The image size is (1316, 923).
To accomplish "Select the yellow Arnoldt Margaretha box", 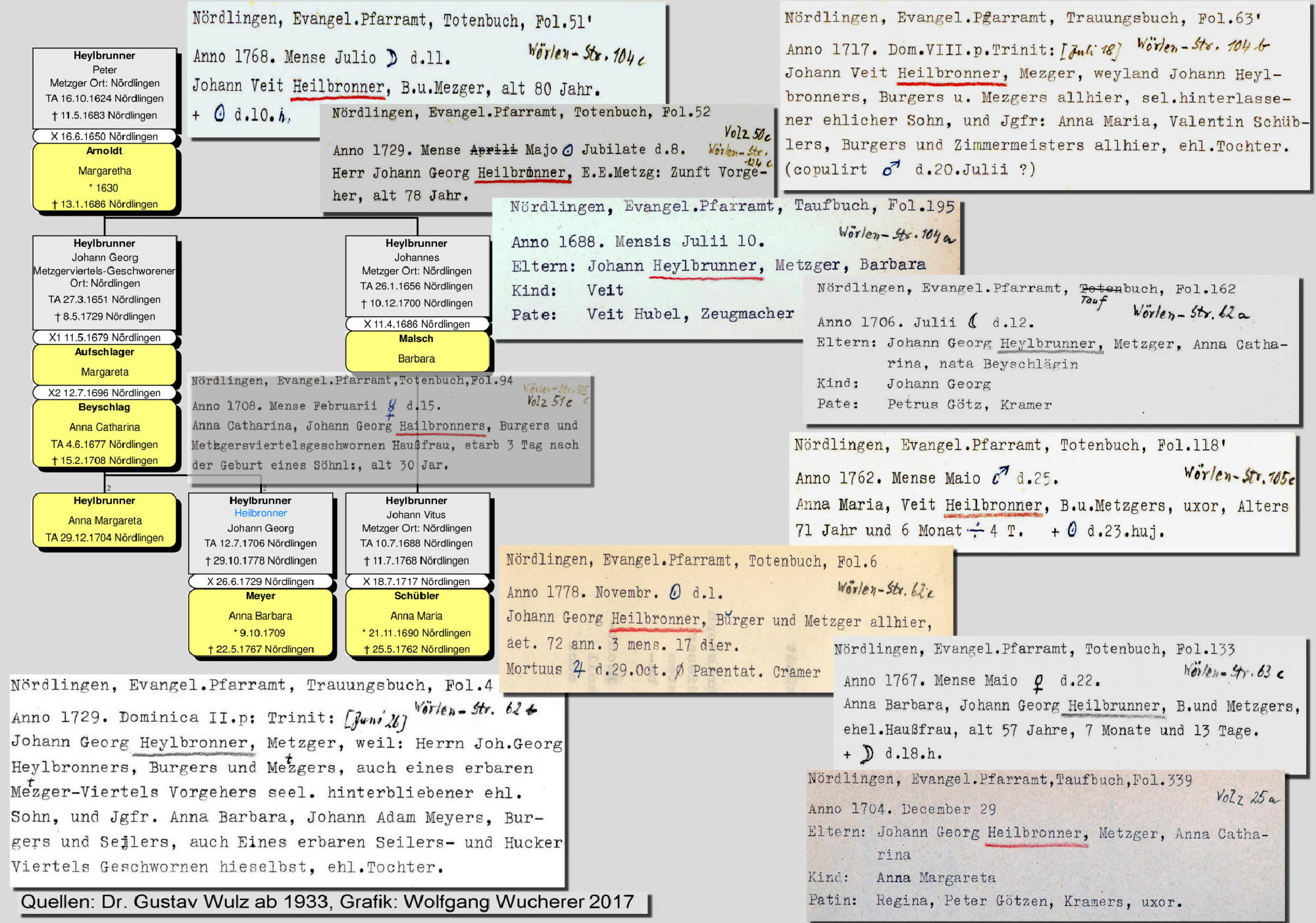I will pos(105,178).
